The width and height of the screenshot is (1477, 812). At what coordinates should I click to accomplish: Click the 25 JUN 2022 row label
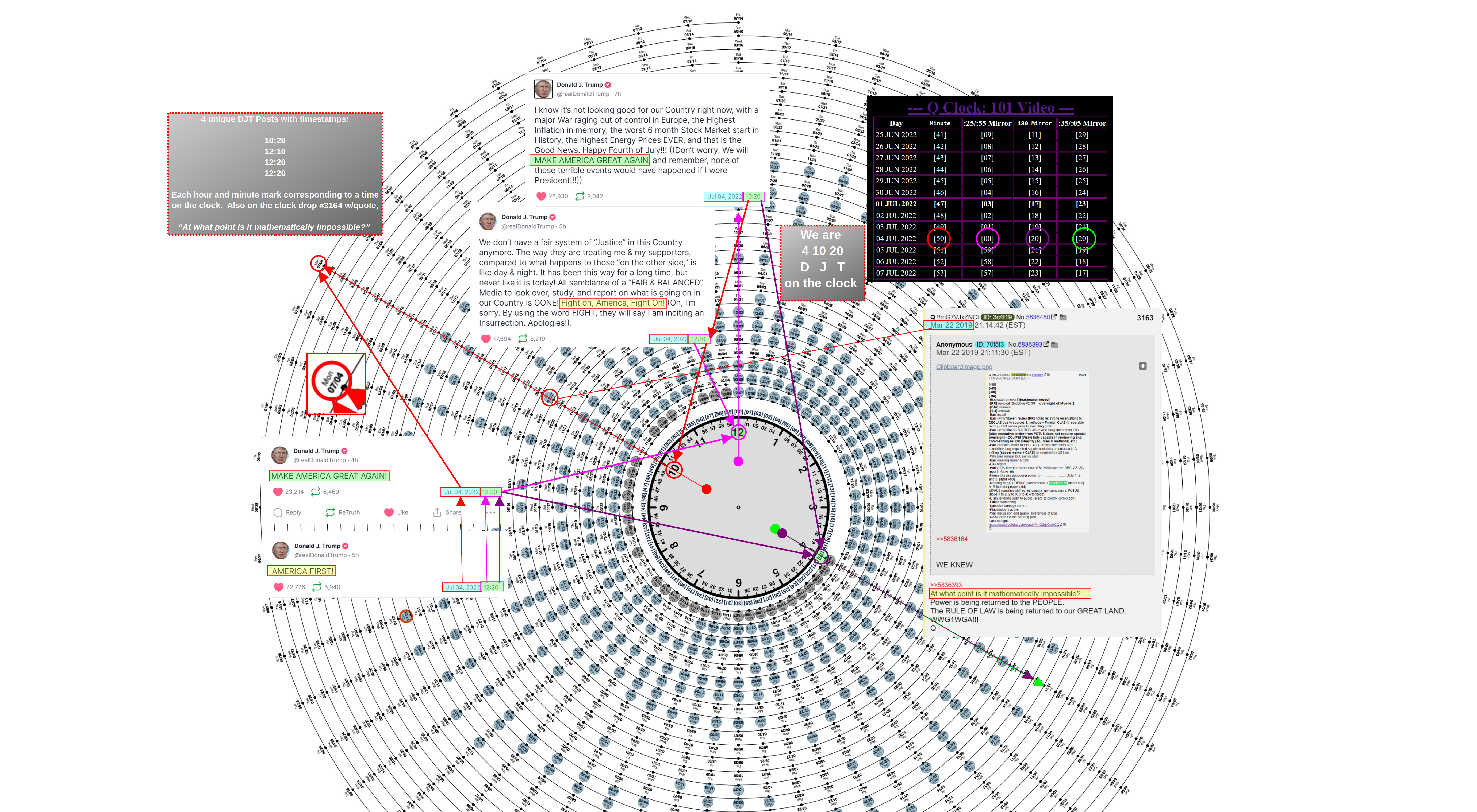(x=896, y=135)
